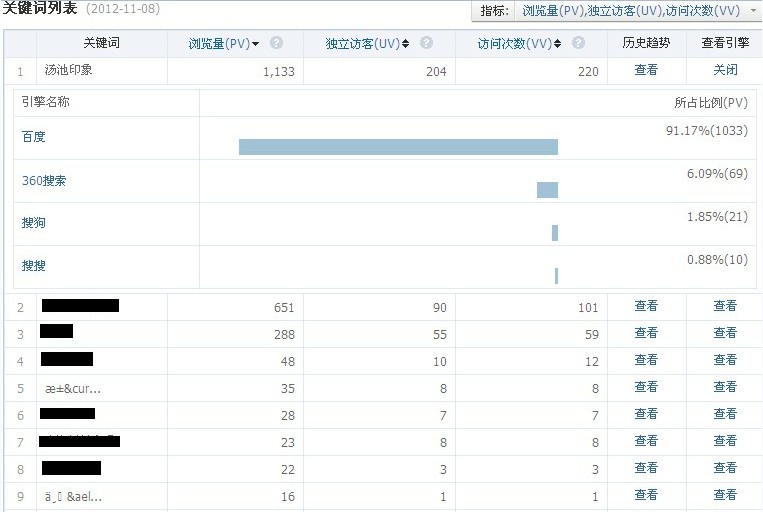Open help icon next to 浏览量(PV)
763x512 pixels.
(x=276, y=43)
